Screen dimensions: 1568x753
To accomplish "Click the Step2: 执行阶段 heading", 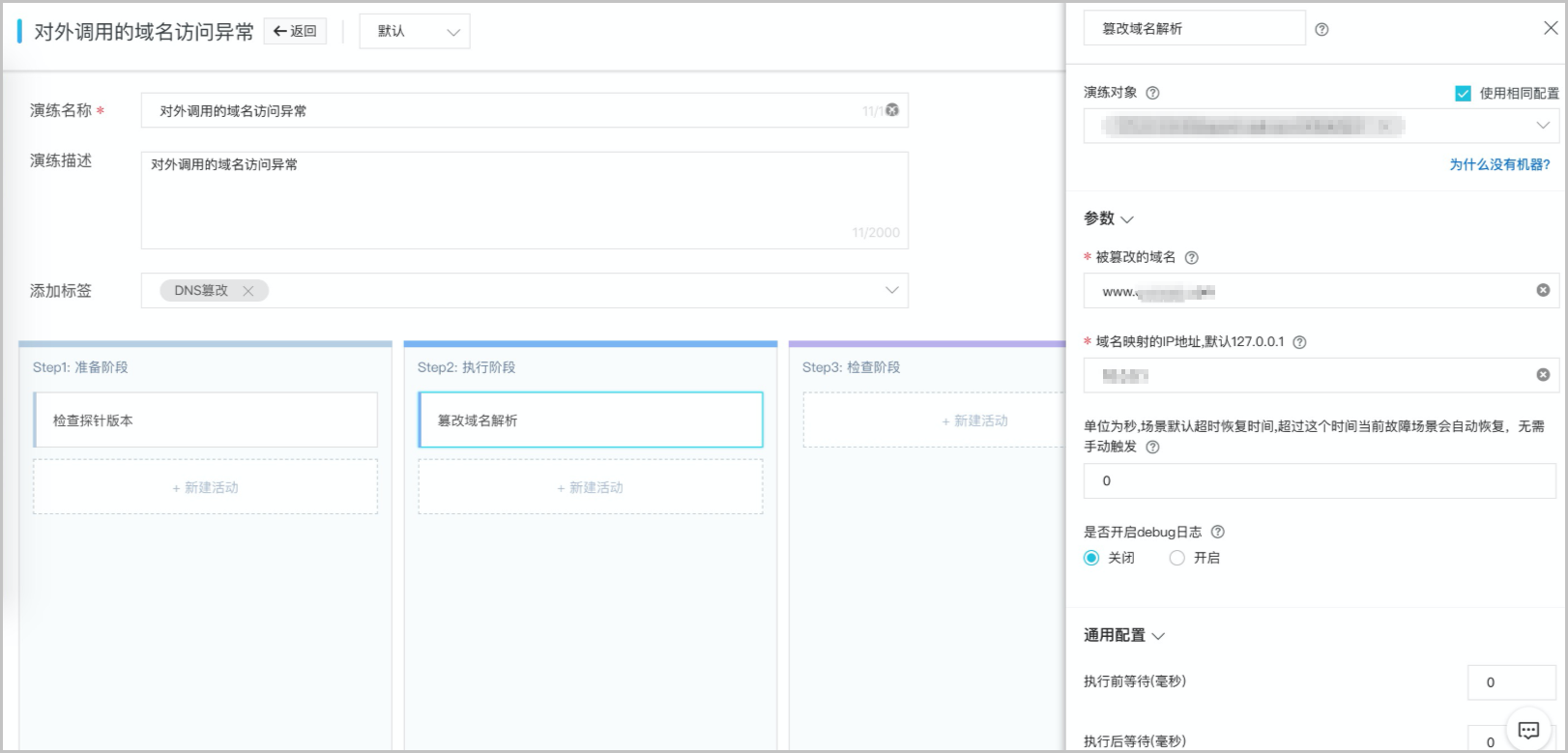I will pyautogui.click(x=466, y=367).
